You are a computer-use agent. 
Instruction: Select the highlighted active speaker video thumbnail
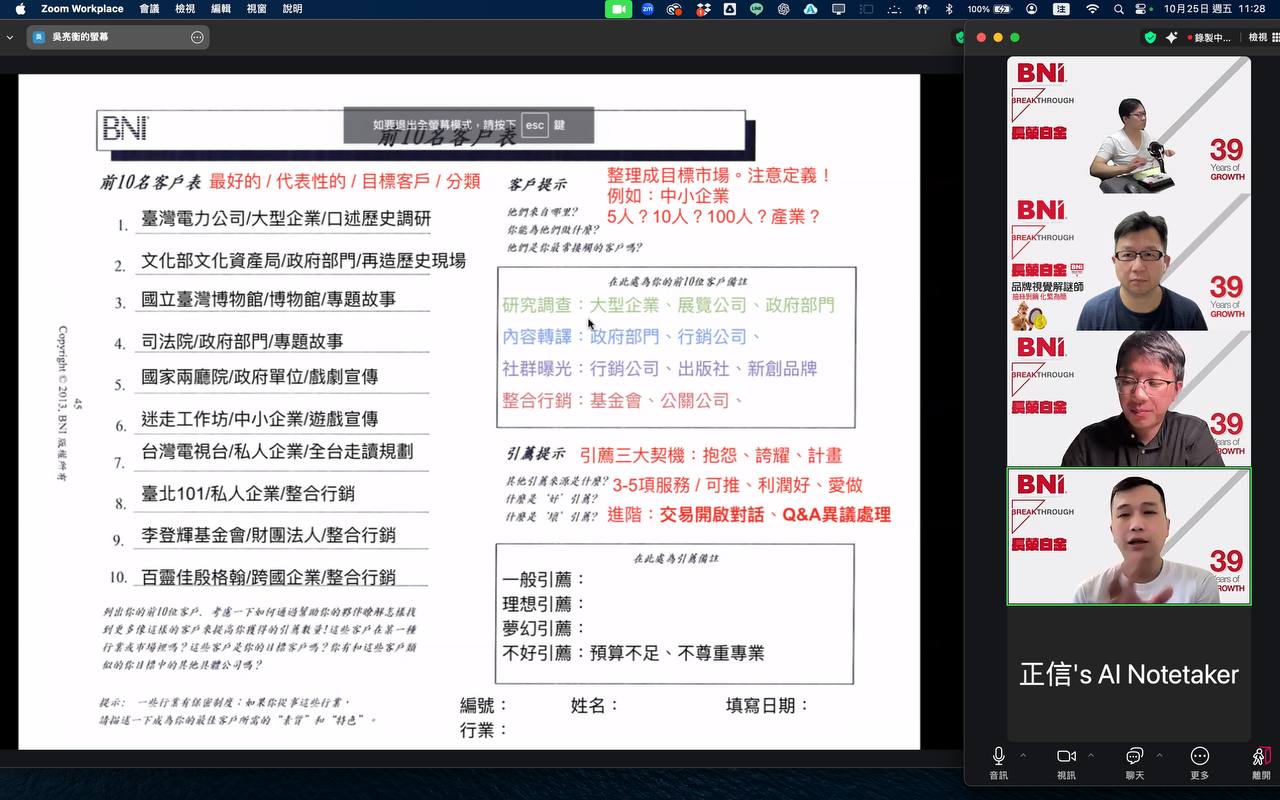point(1128,536)
